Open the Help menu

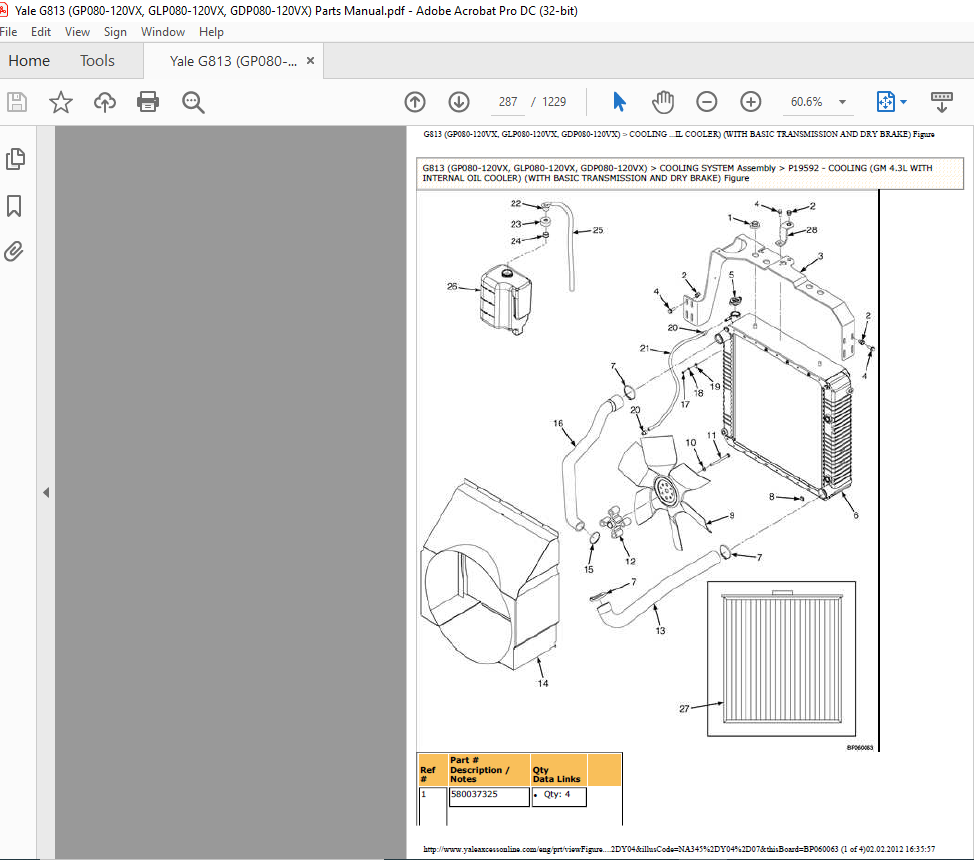(x=211, y=32)
